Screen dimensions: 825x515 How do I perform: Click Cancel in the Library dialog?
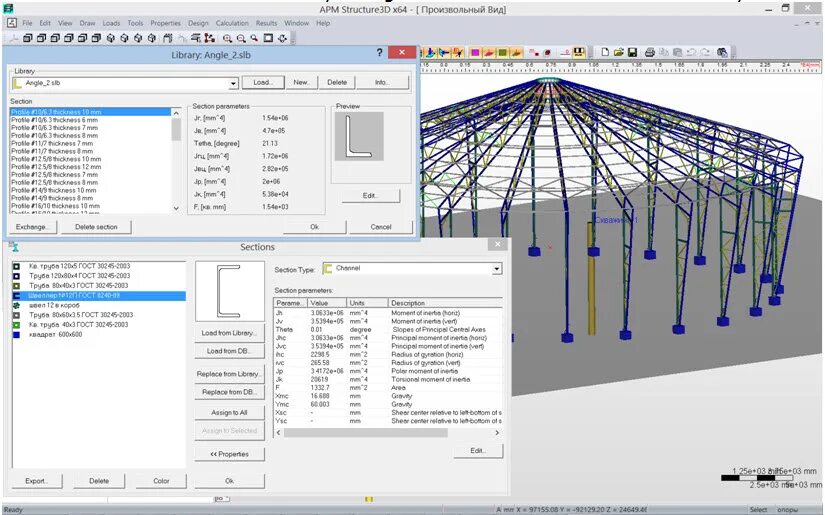381,227
